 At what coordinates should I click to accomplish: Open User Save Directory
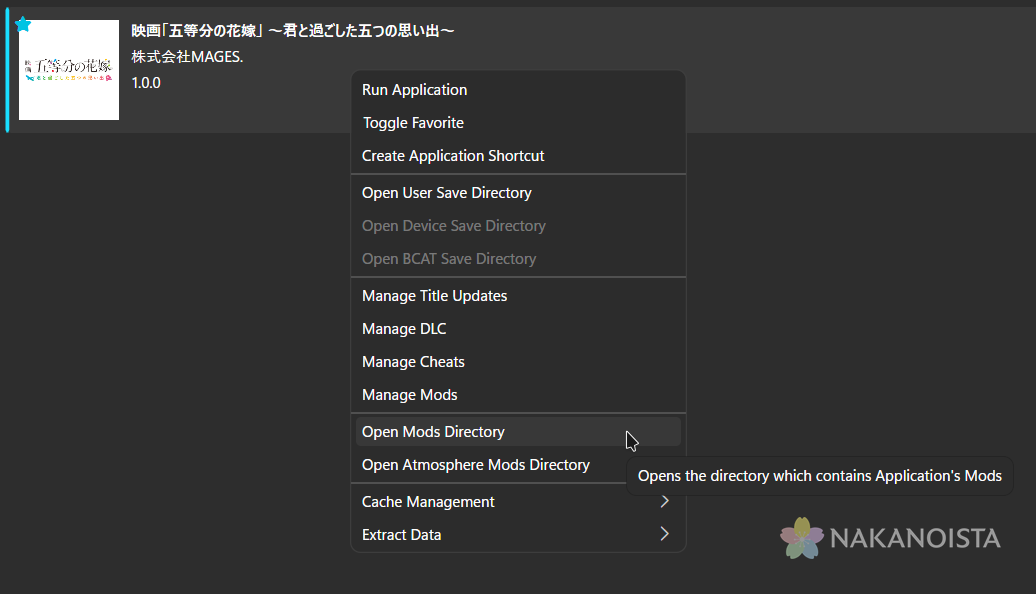pyautogui.click(x=447, y=193)
